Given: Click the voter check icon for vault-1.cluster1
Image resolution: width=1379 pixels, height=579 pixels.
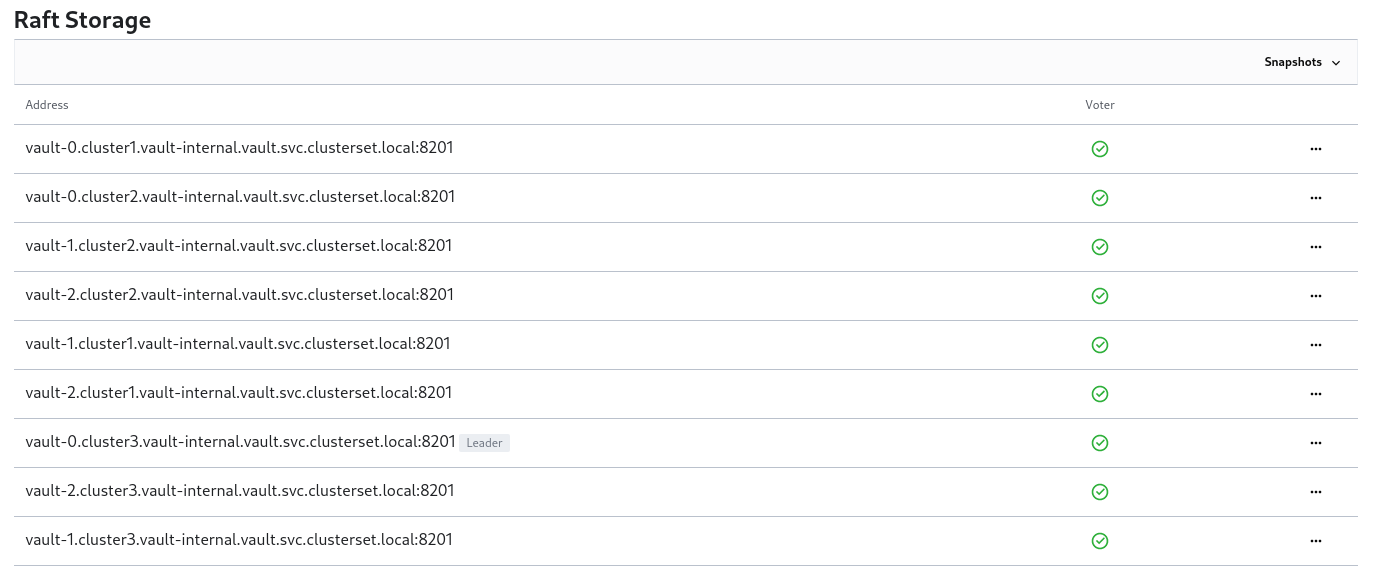Looking at the screenshot, I should pos(1100,345).
